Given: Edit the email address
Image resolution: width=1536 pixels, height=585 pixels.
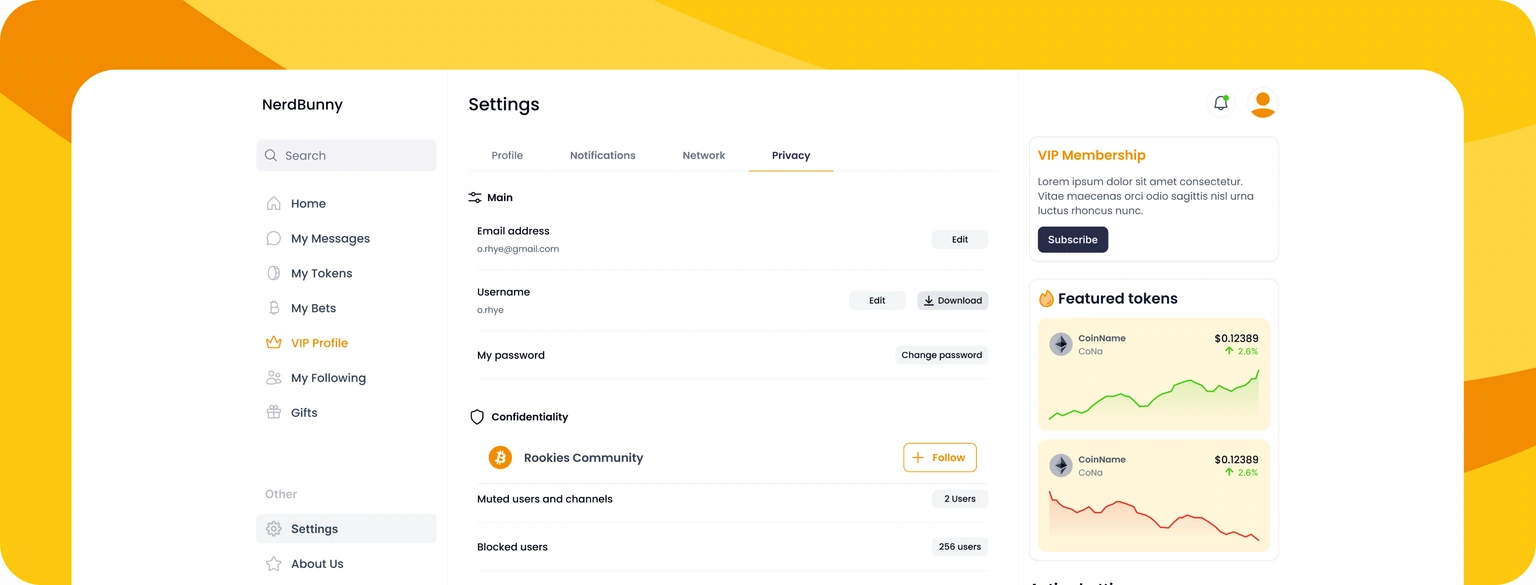Looking at the screenshot, I should [960, 239].
